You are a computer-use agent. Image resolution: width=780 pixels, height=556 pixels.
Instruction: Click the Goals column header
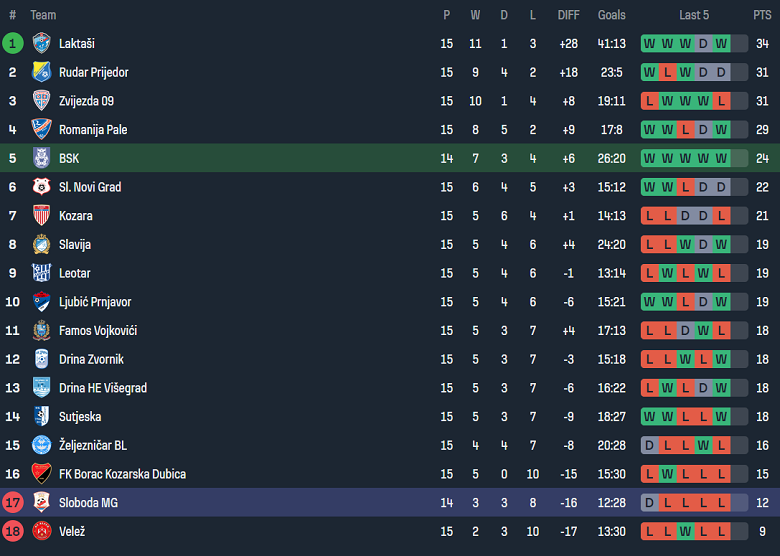(611, 15)
